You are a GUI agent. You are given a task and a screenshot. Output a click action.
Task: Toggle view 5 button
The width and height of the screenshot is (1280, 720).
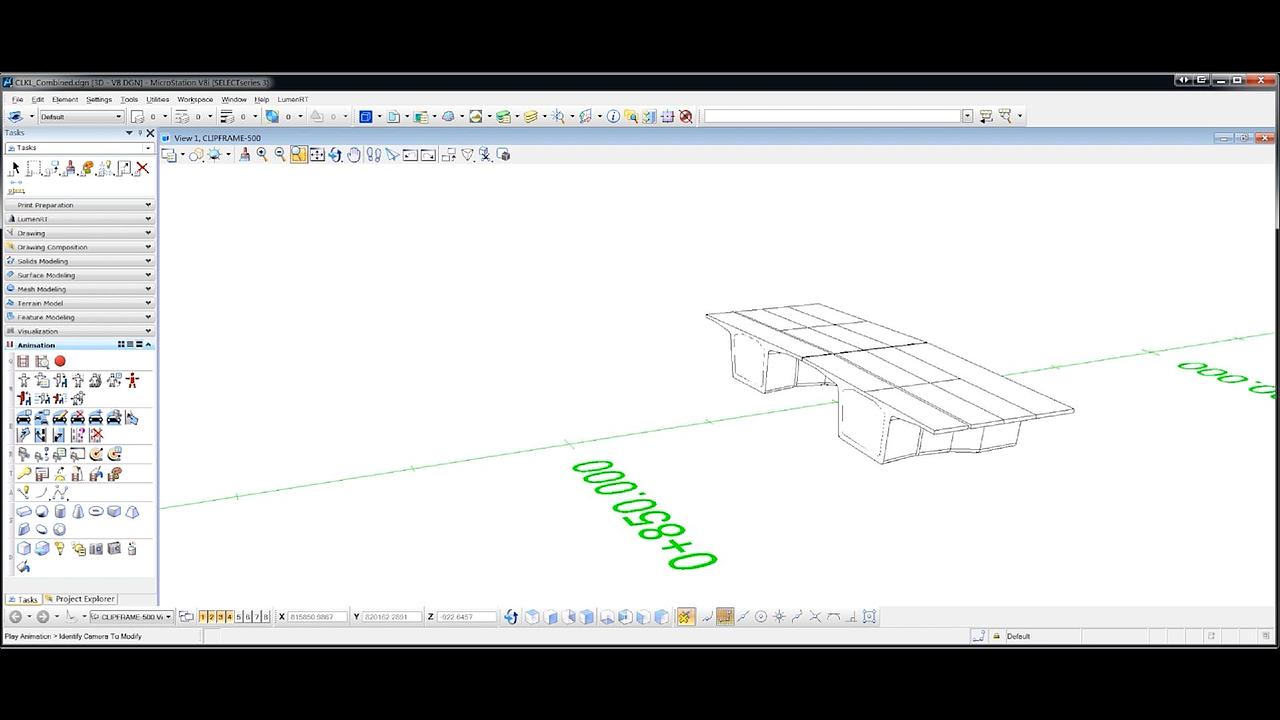tap(239, 617)
